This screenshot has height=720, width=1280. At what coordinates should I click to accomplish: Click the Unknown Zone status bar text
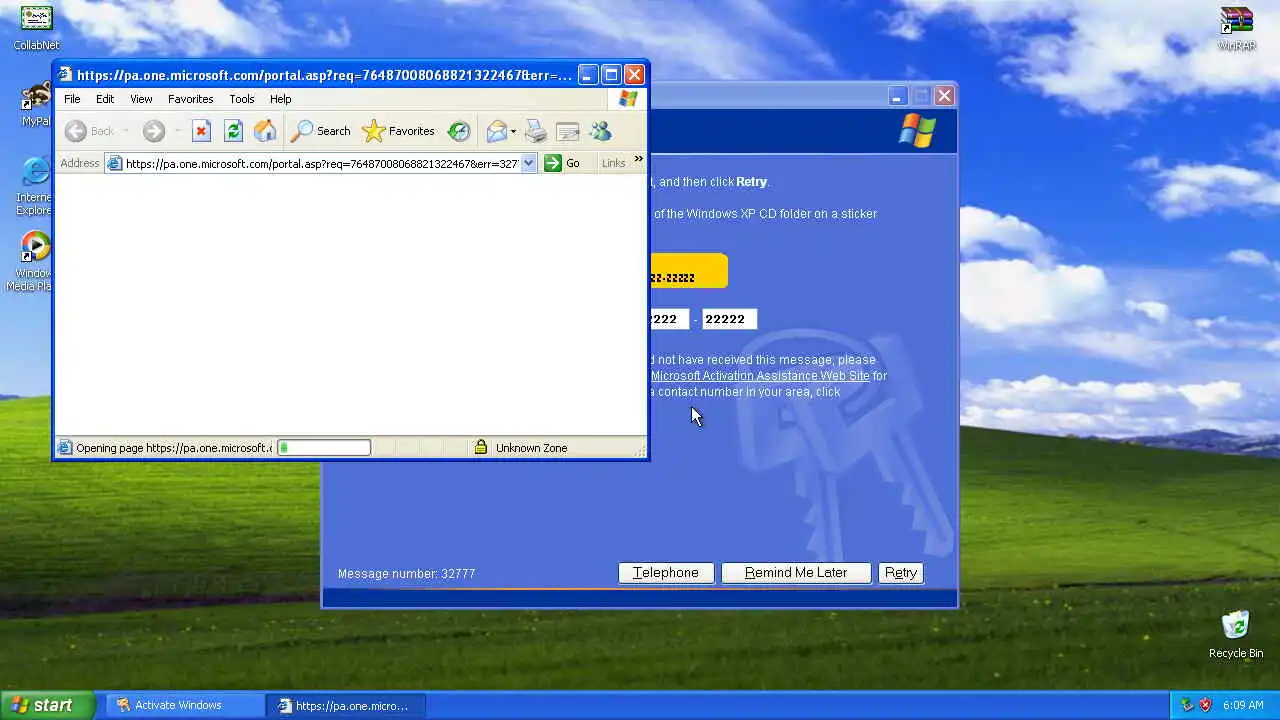531,448
